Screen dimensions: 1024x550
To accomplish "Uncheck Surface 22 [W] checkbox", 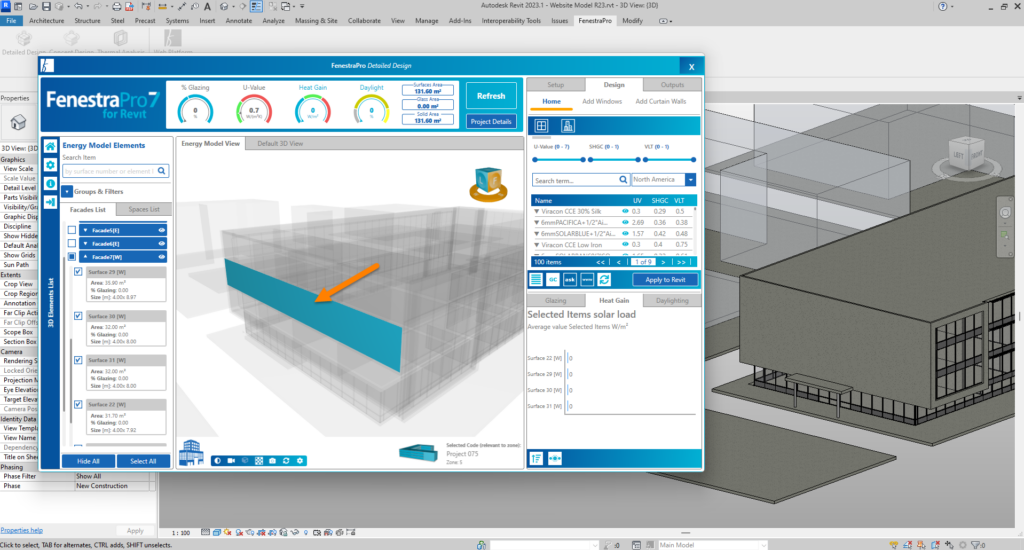I will pyautogui.click(x=78, y=404).
